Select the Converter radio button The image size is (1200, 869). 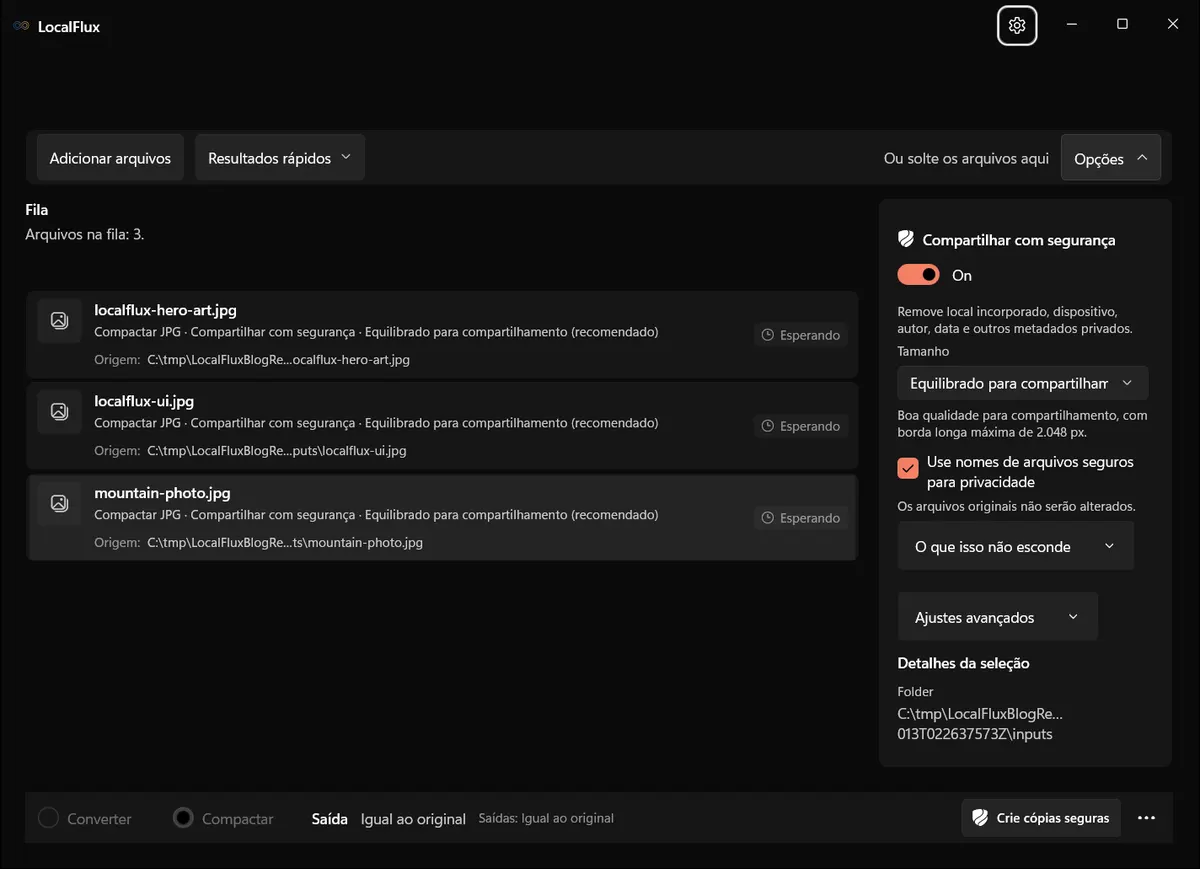tap(48, 818)
